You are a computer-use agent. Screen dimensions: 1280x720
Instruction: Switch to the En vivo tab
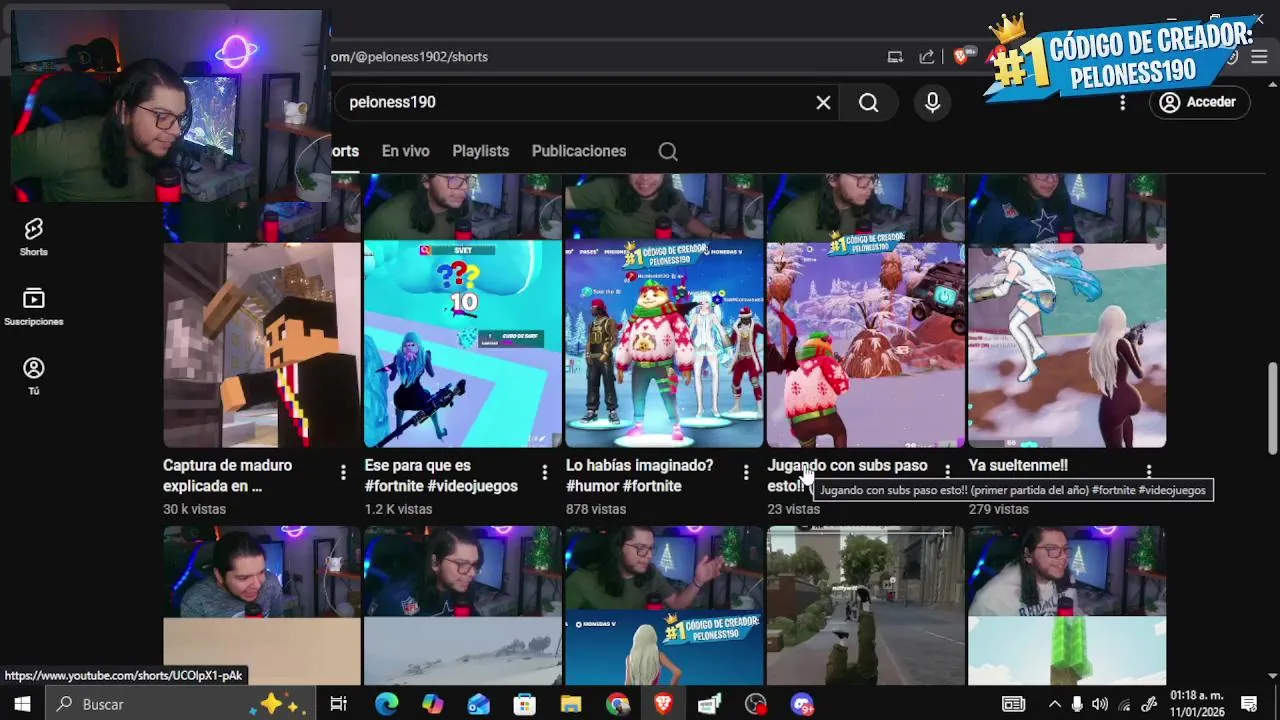point(405,151)
